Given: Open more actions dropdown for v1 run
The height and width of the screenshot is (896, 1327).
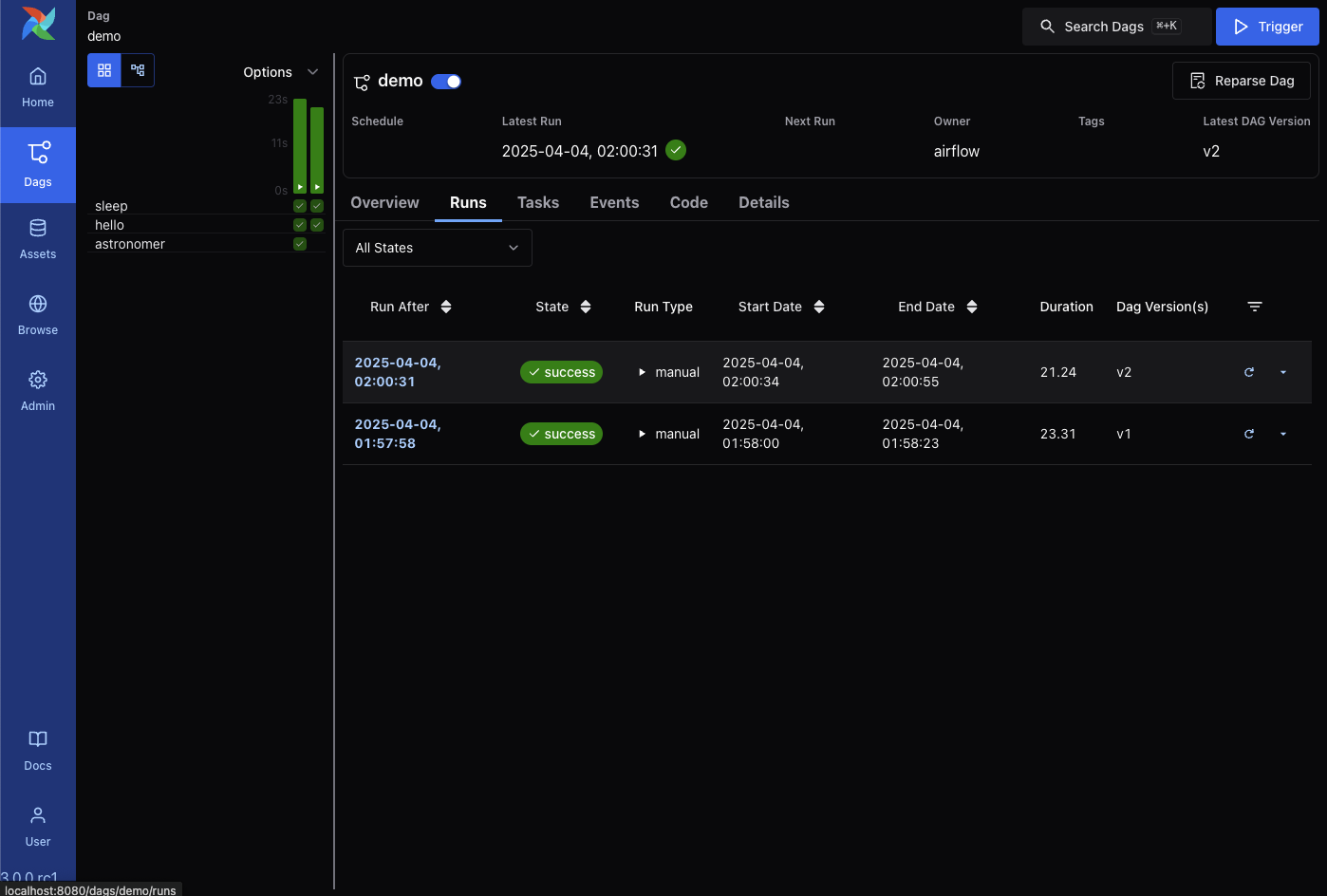Looking at the screenshot, I should 1283,434.
